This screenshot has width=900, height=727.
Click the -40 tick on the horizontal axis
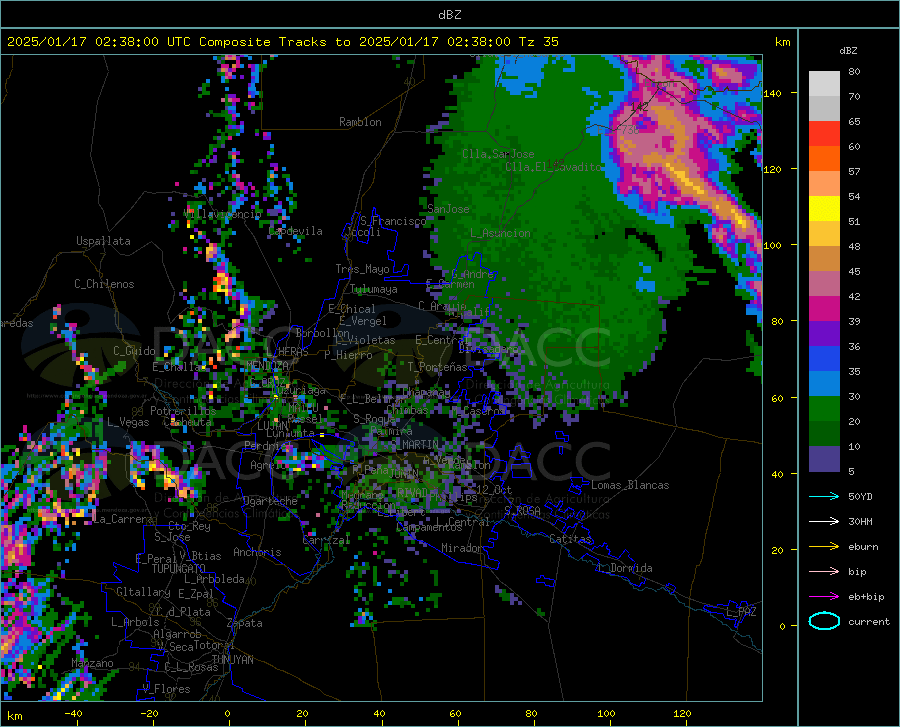[x=73, y=714]
